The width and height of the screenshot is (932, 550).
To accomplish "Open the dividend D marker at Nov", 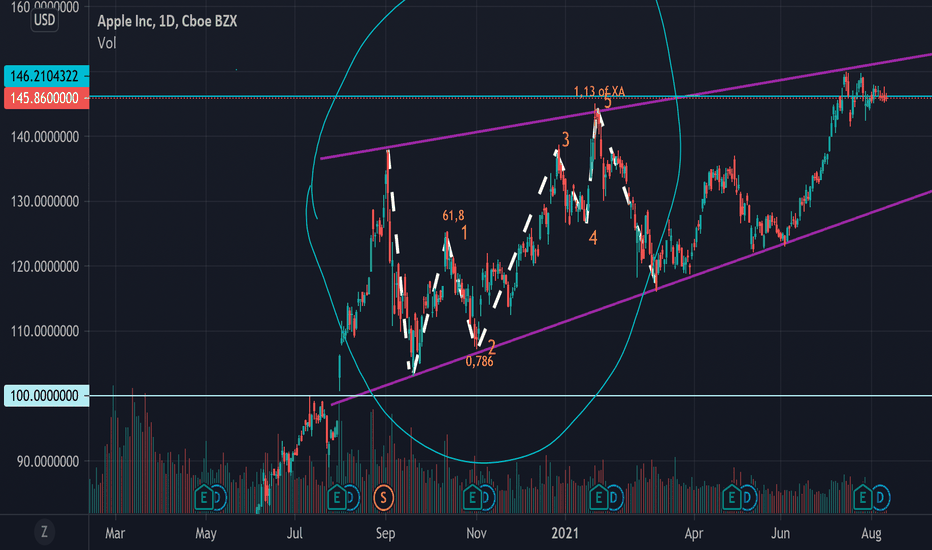I will click(486, 497).
